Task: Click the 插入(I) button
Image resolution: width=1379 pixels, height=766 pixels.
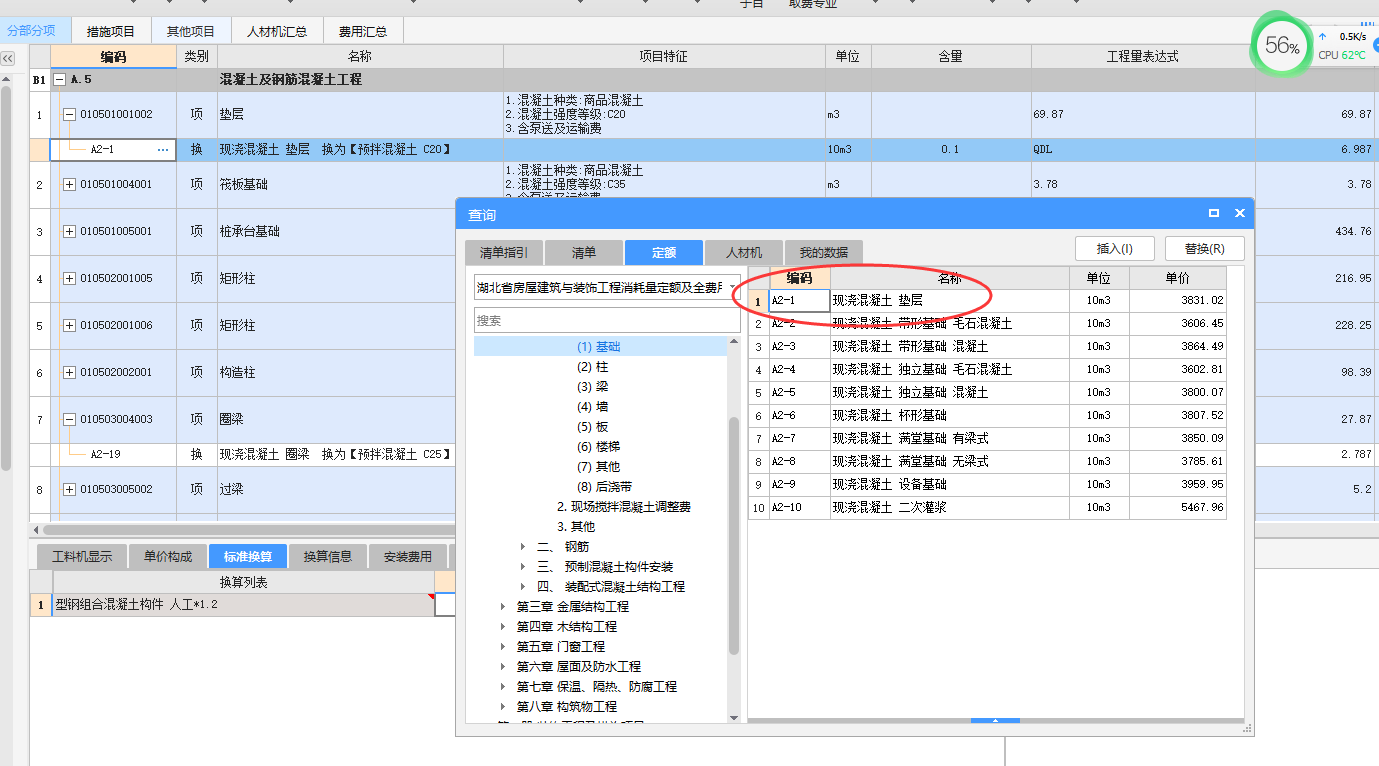Action: click(1115, 248)
